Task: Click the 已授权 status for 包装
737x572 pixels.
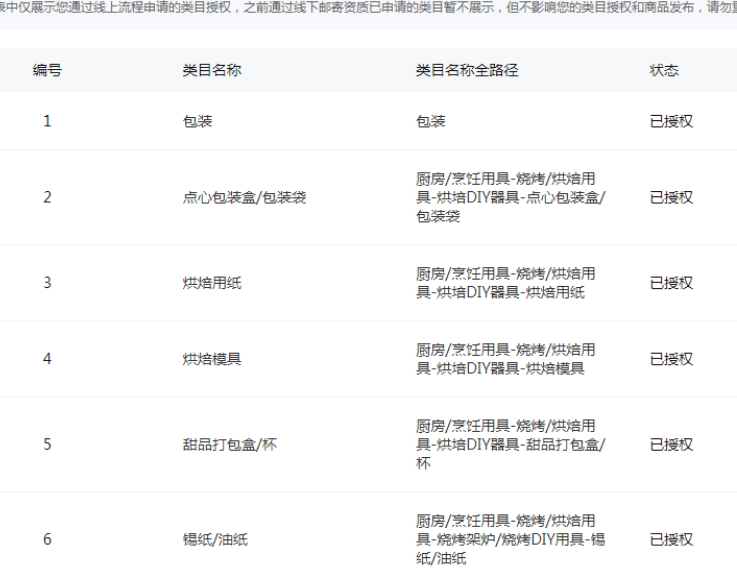Action: [x=671, y=121]
